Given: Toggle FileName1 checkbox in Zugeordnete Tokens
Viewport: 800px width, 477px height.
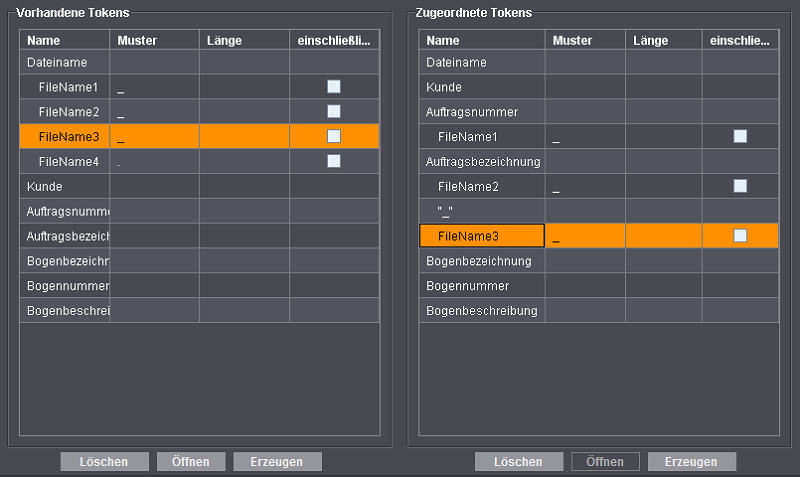Looking at the screenshot, I should click(x=740, y=136).
